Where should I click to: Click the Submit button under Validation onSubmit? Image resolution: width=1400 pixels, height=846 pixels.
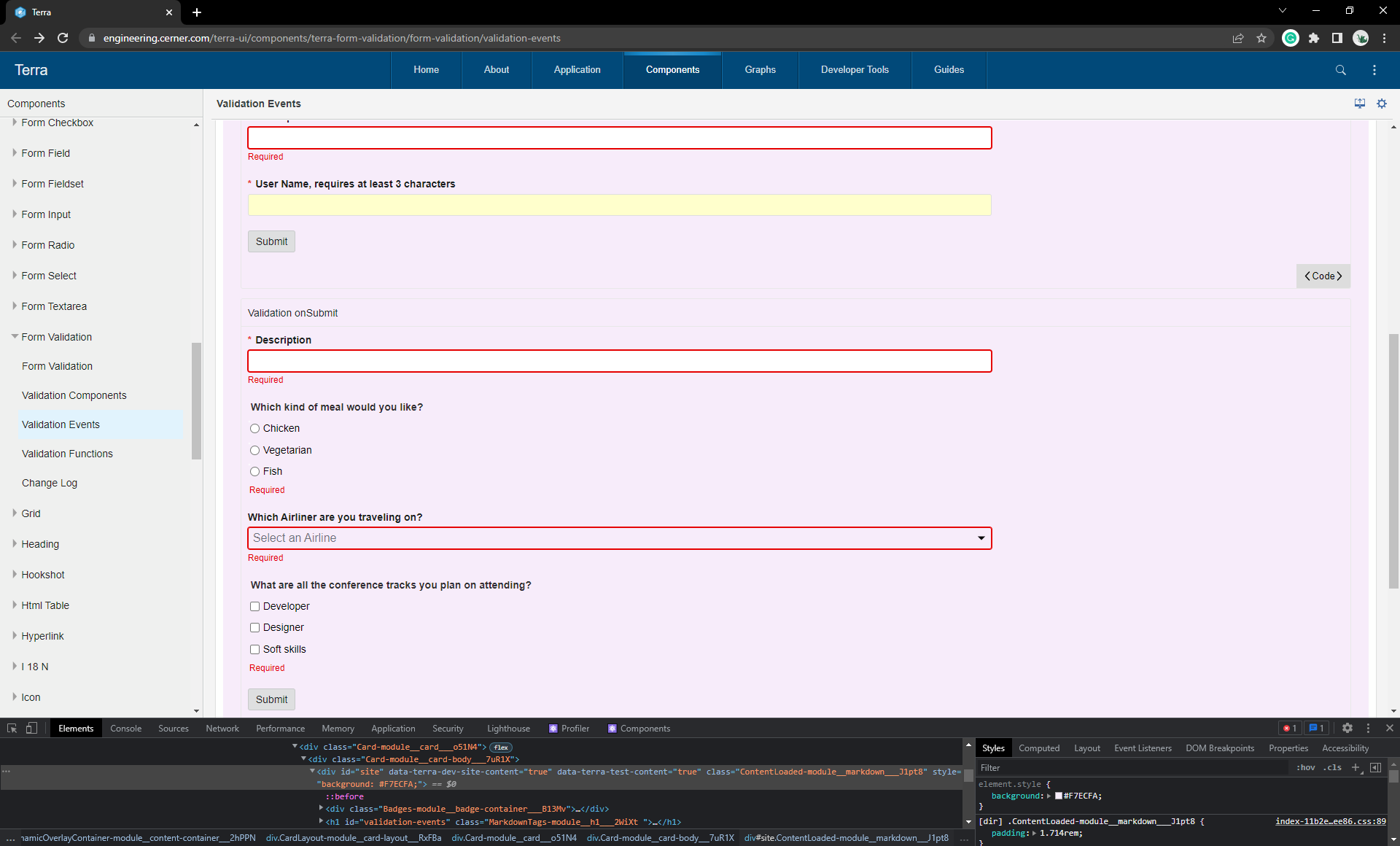pyautogui.click(x=271, y=699)
